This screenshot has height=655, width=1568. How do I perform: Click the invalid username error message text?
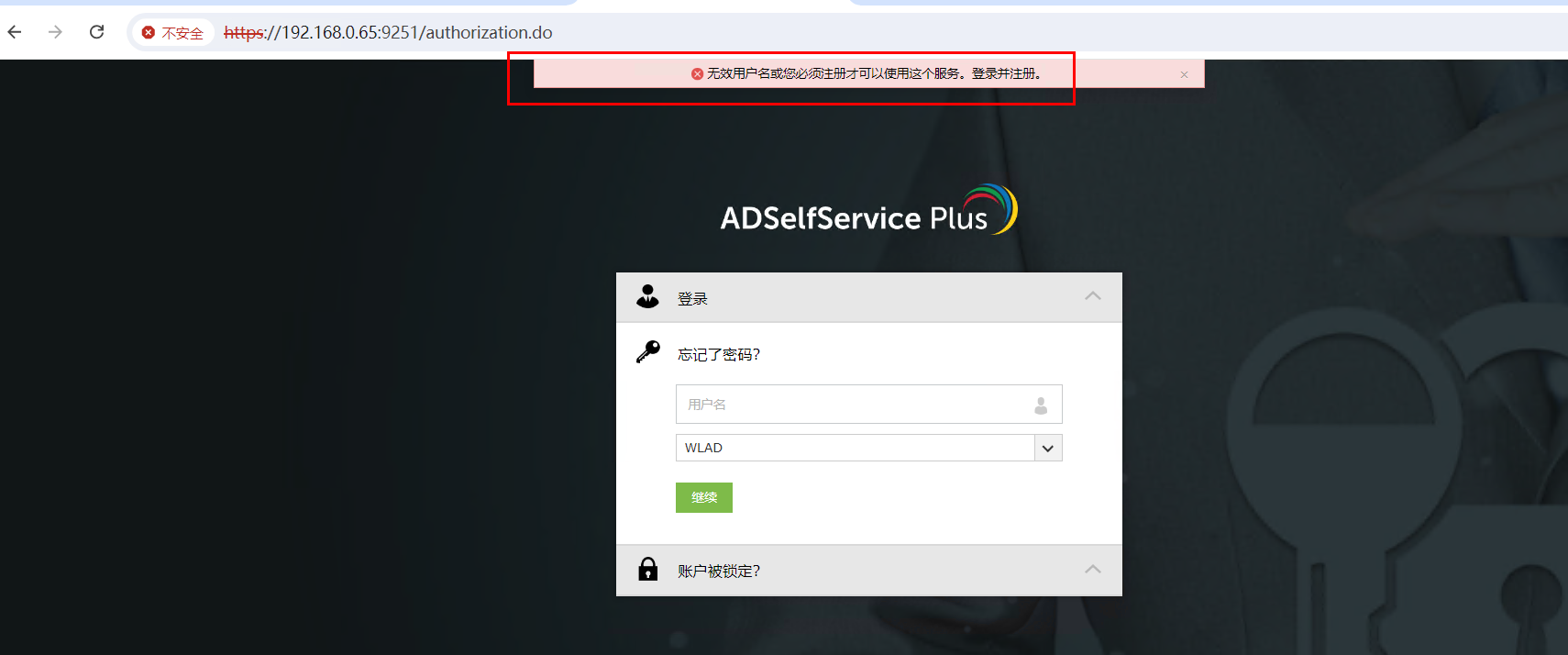pos(875,73)
